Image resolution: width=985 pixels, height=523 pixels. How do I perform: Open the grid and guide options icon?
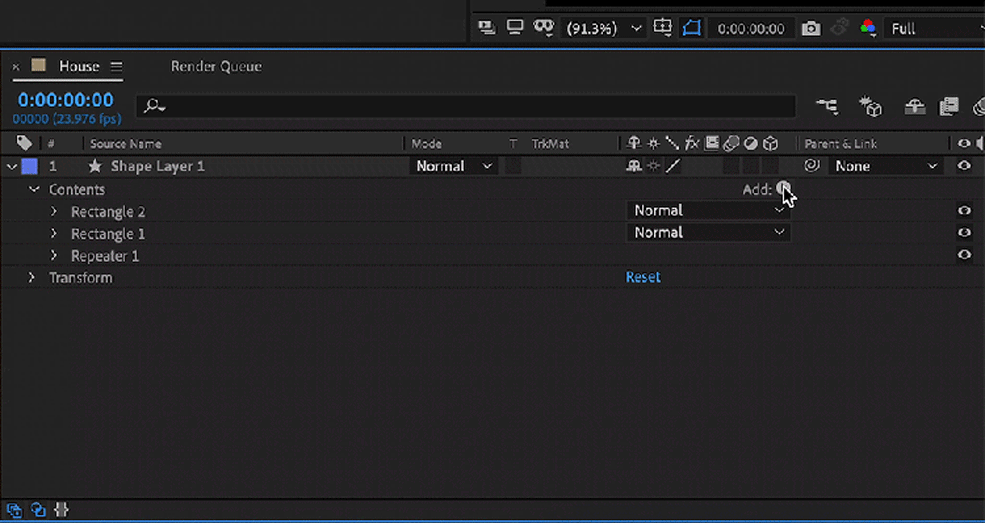coord(663,28)
